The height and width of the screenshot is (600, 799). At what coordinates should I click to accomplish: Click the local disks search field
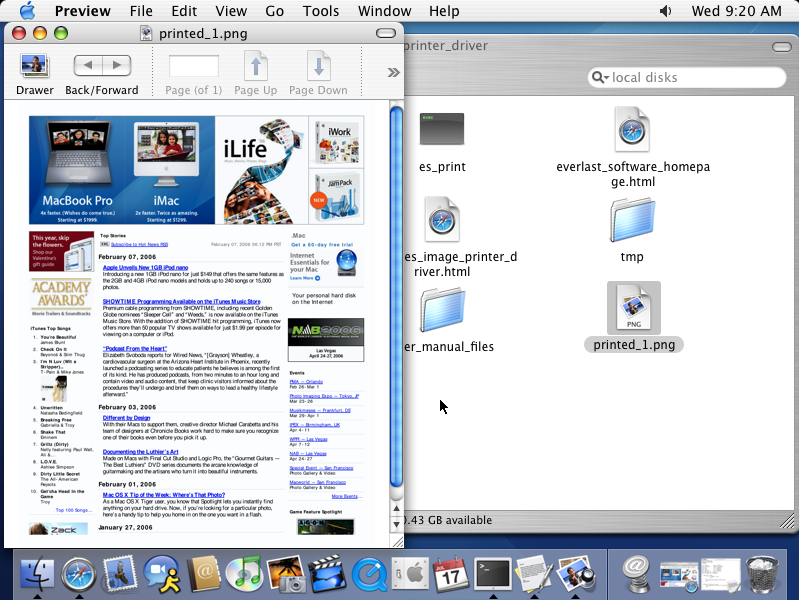pyautogui.click(x=686, y=77)
